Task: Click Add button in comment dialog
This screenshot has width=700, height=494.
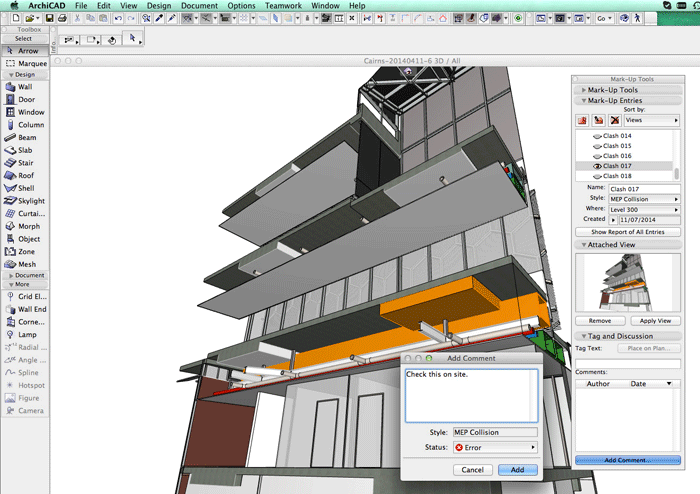Action: (x=517, y=469)
